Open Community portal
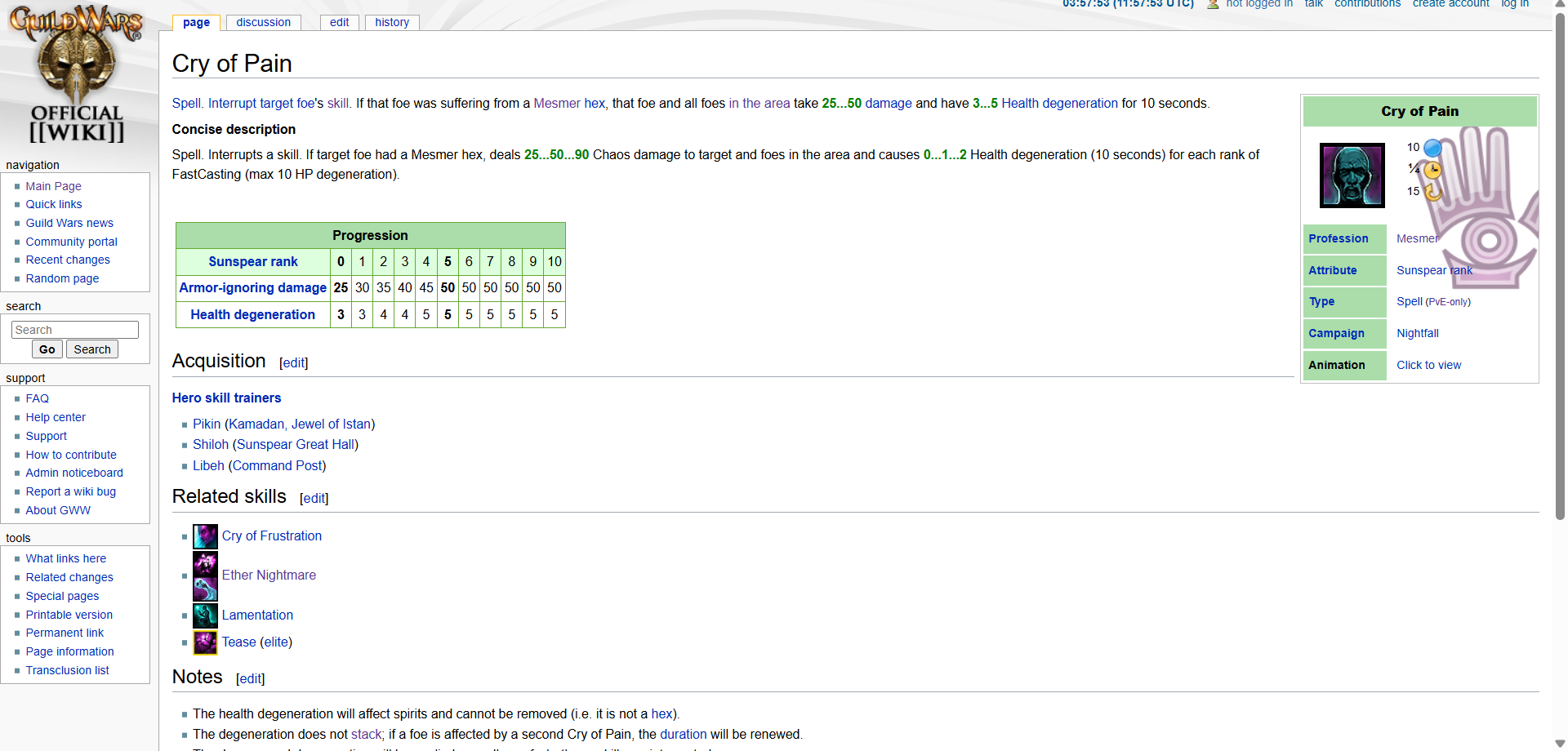Viewport: 1568px width, 751px height. point(71,242)
